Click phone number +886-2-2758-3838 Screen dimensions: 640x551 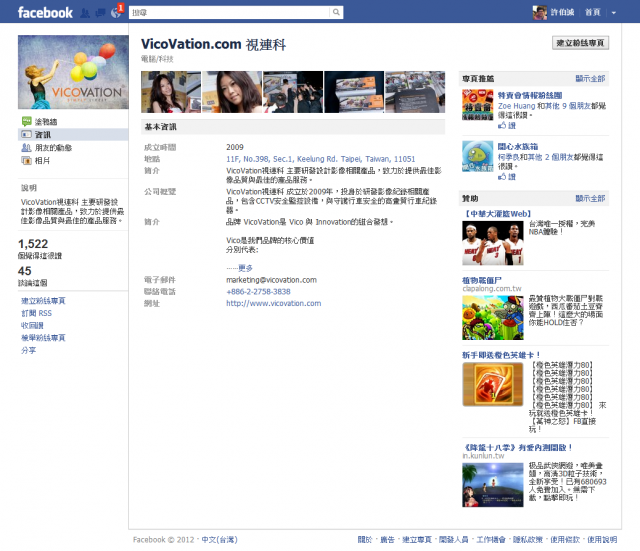coord(258,291)
